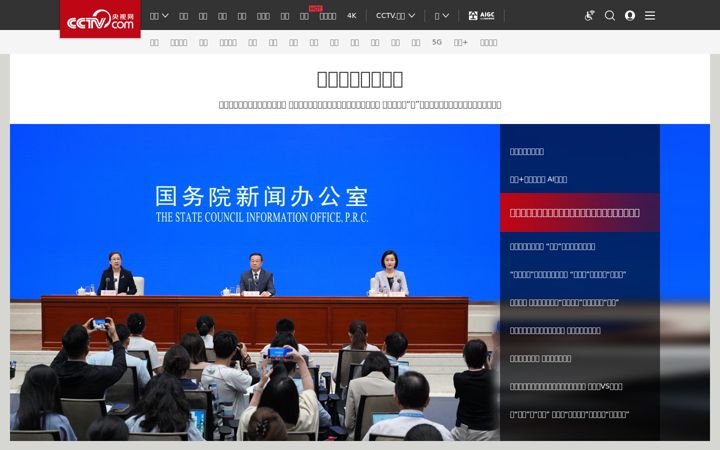Open the sub-navigation item ending with a plus sign

click(461, 42)
